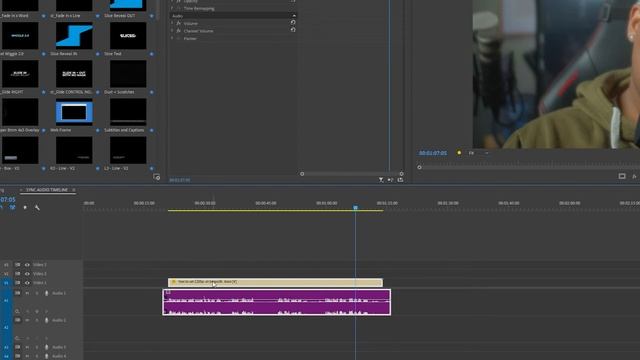The image size is (640, 360).
Task: Click the info dot under Slice Reveal IN
Action: 98,54
